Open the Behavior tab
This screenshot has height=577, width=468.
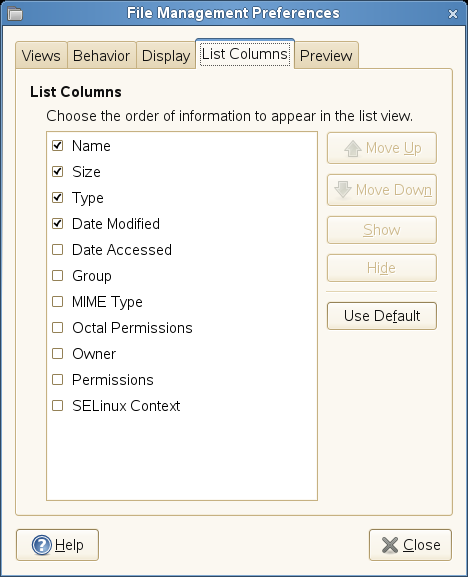point(102,55)
